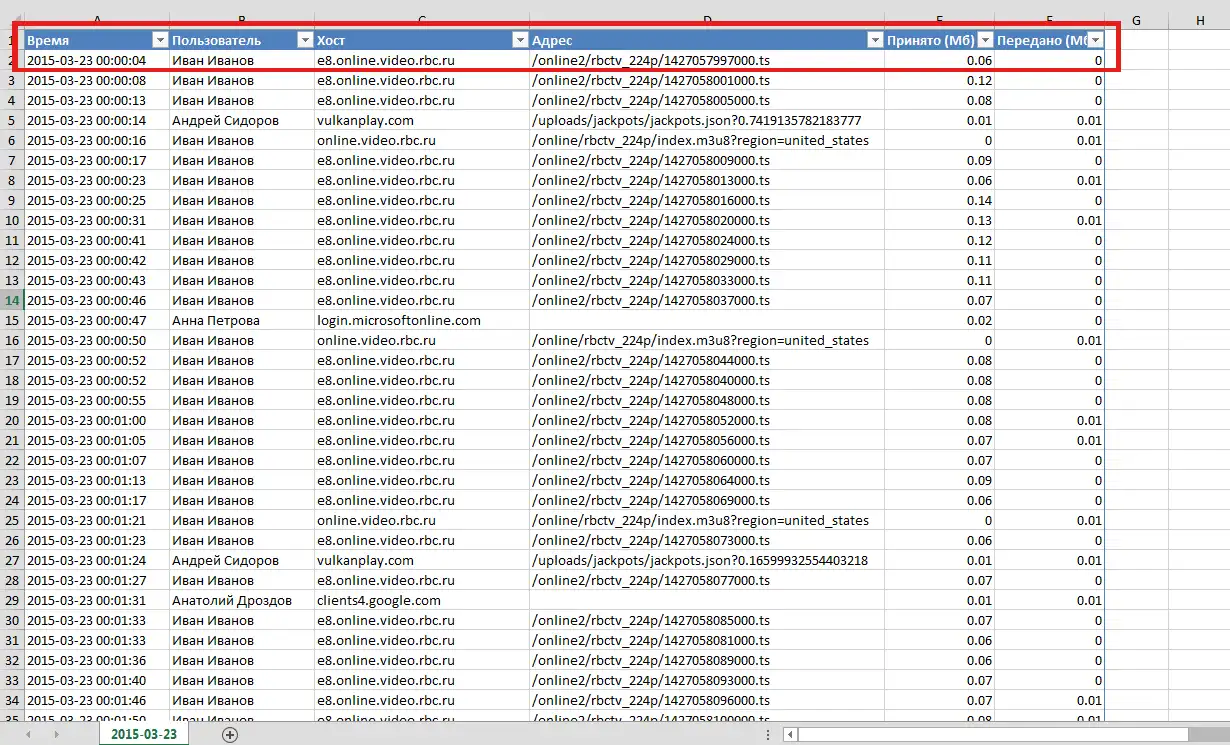The image size is (1230, 745).
Task: Select column G header
Action: [x=1137, y=20]
